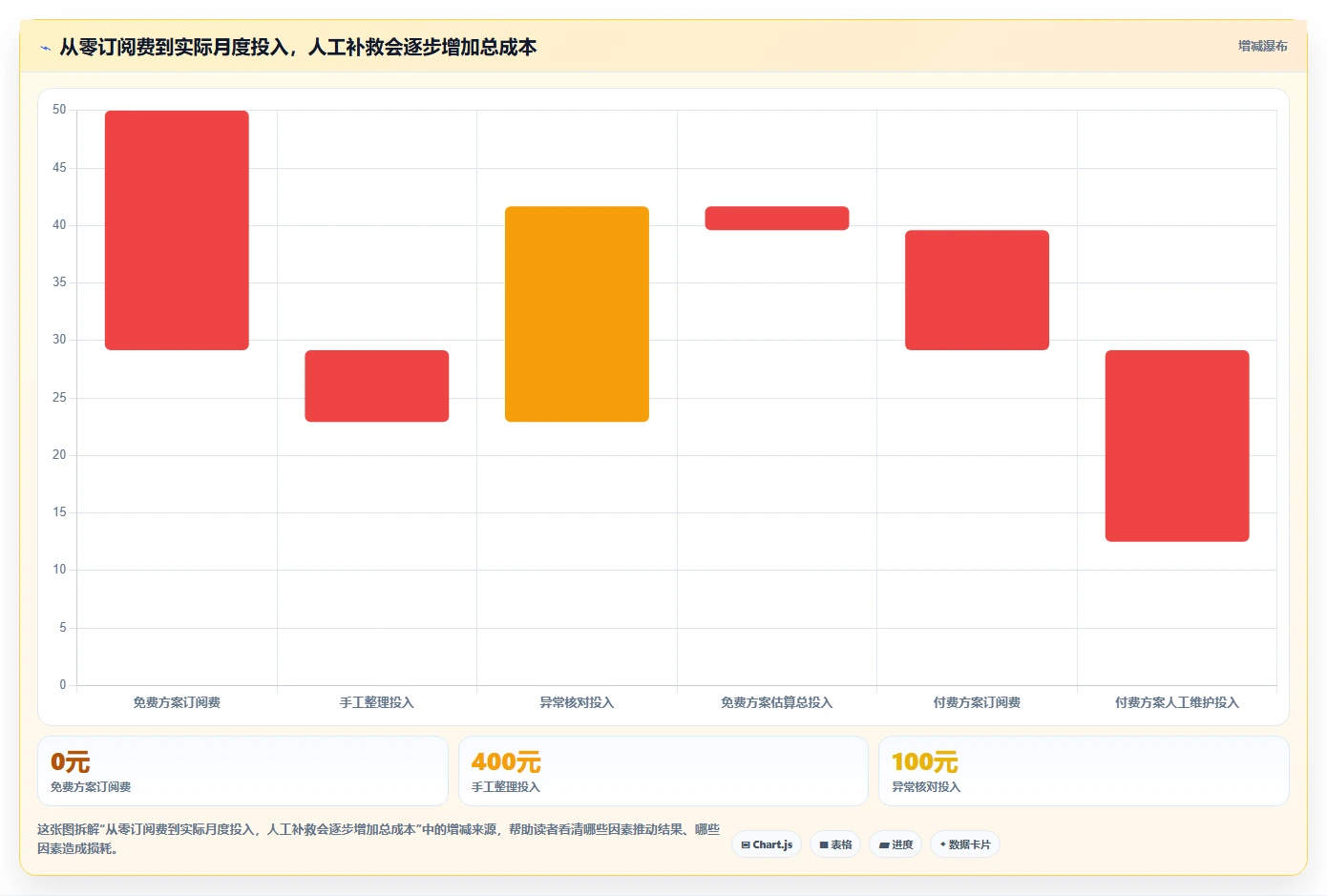Screen dimensions: 1327x896
Task: Click the 增减瀑布 label in the header
Action: 1262,46
